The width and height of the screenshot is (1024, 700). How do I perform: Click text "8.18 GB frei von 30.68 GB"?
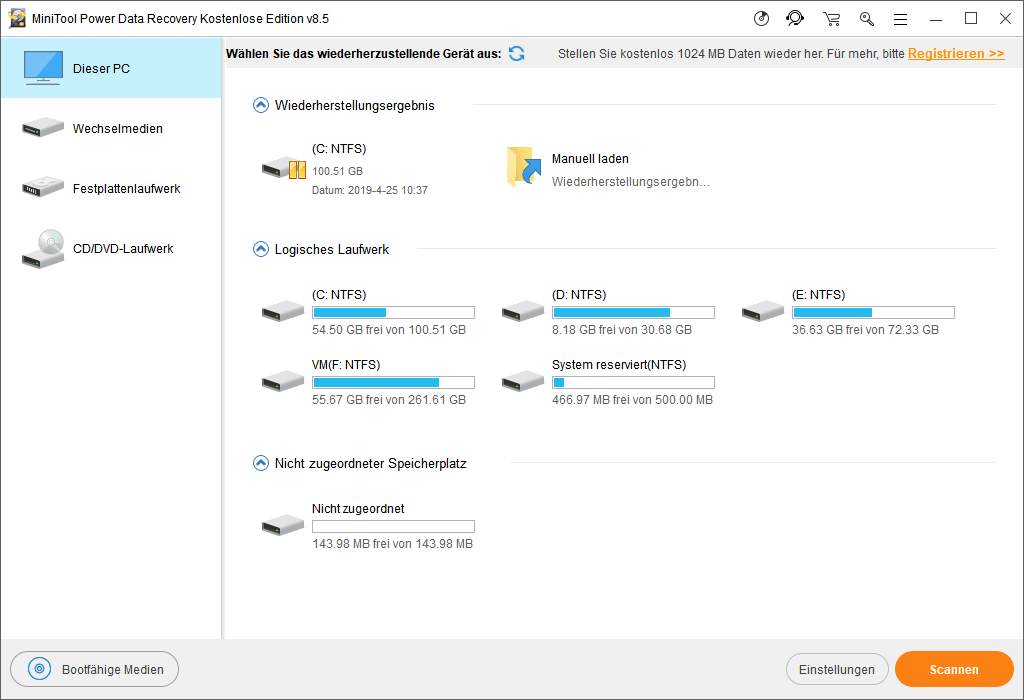tap(622, 330)
